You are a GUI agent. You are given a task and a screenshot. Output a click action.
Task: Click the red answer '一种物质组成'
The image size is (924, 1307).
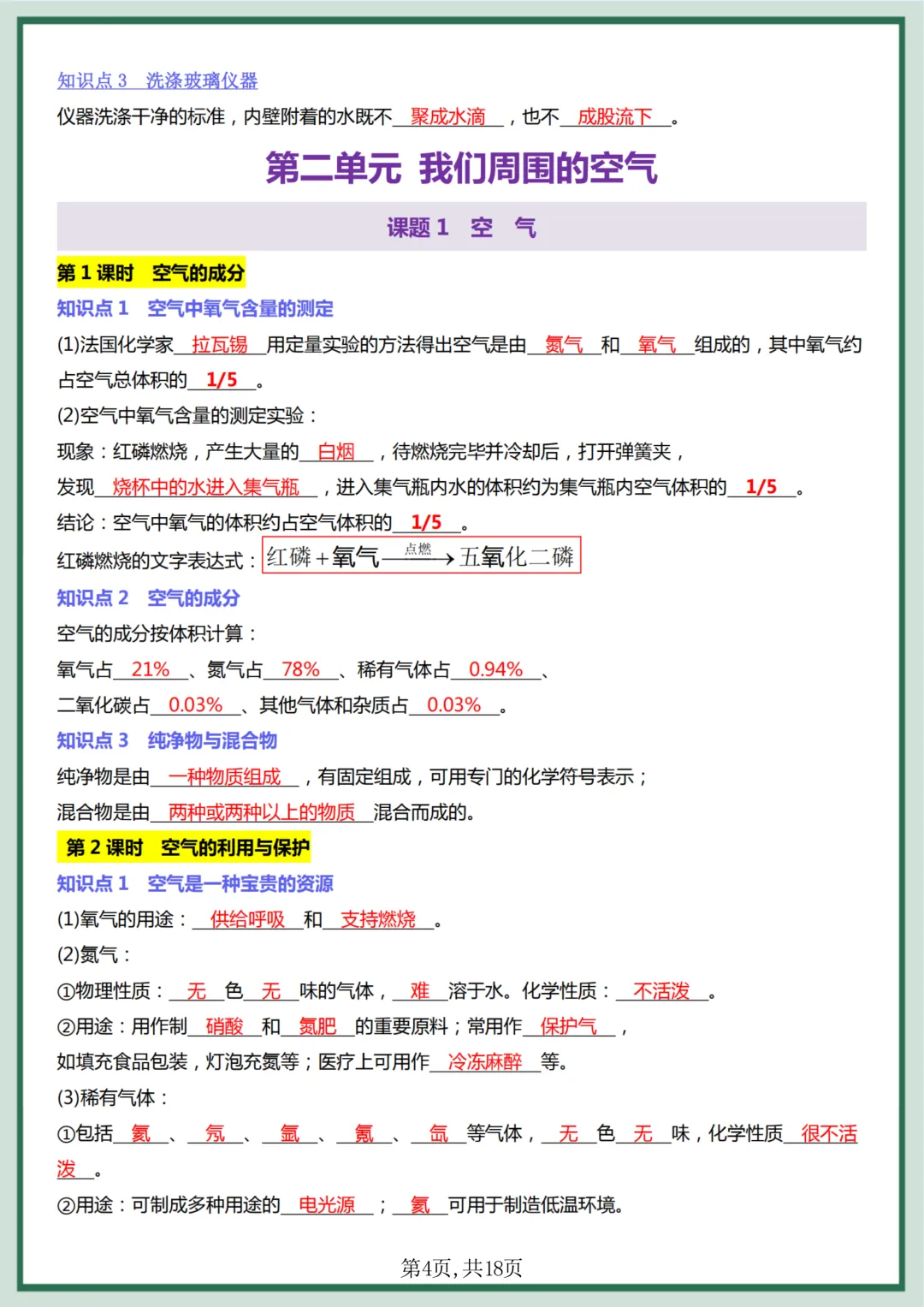[x=225, y=776]
